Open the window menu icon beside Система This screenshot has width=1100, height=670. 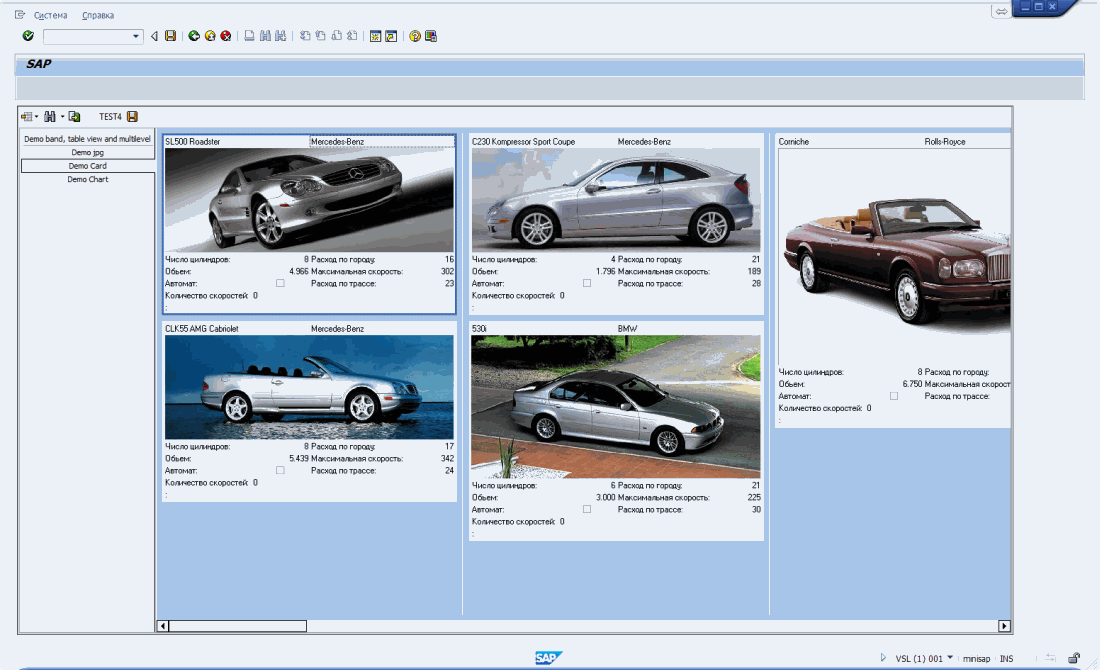[x=20, y=15]
